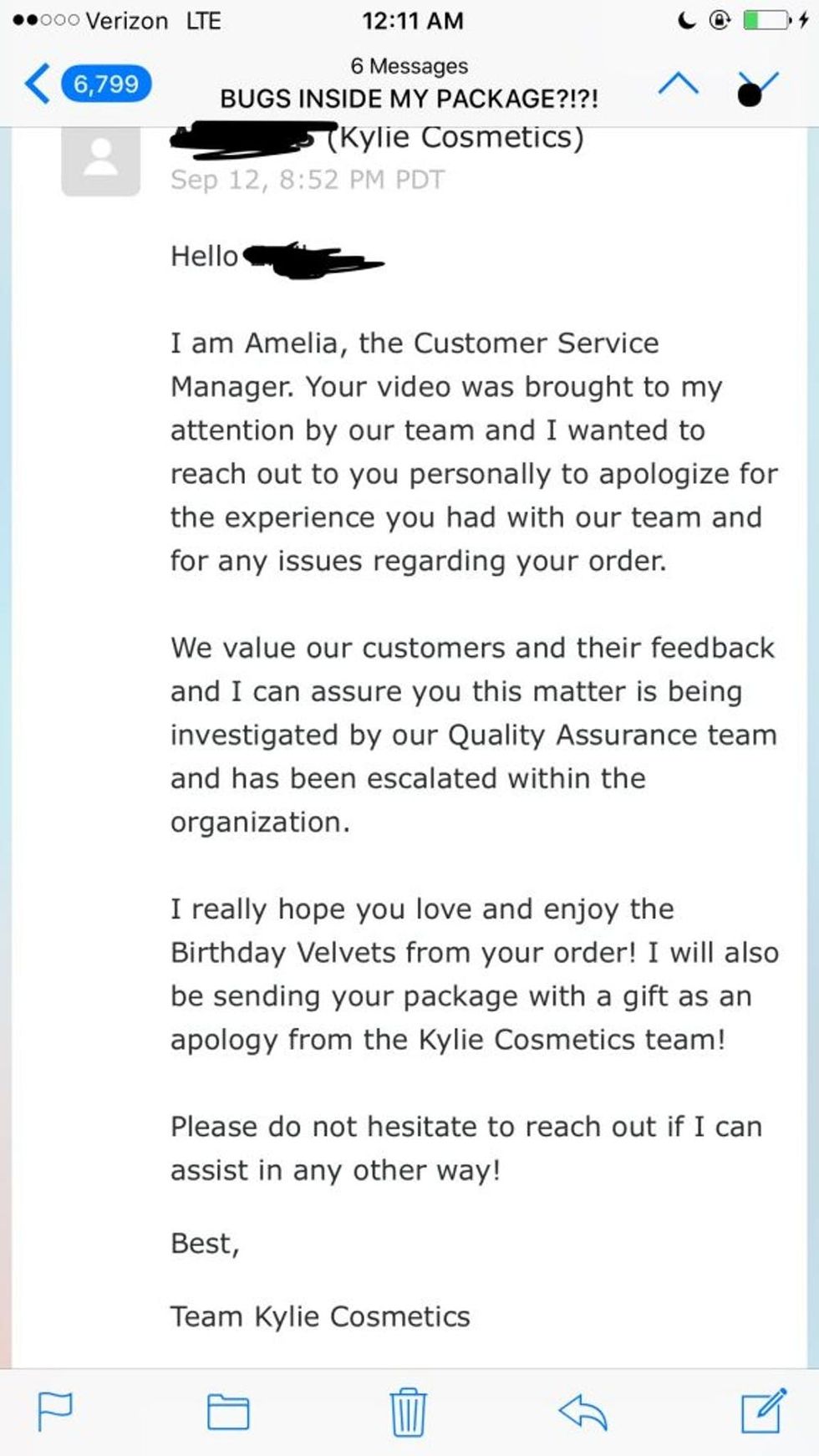819x1456 pixels.
Task: Tap the Team Kylie Cosmetics signature line
Action: (320, 1316)
